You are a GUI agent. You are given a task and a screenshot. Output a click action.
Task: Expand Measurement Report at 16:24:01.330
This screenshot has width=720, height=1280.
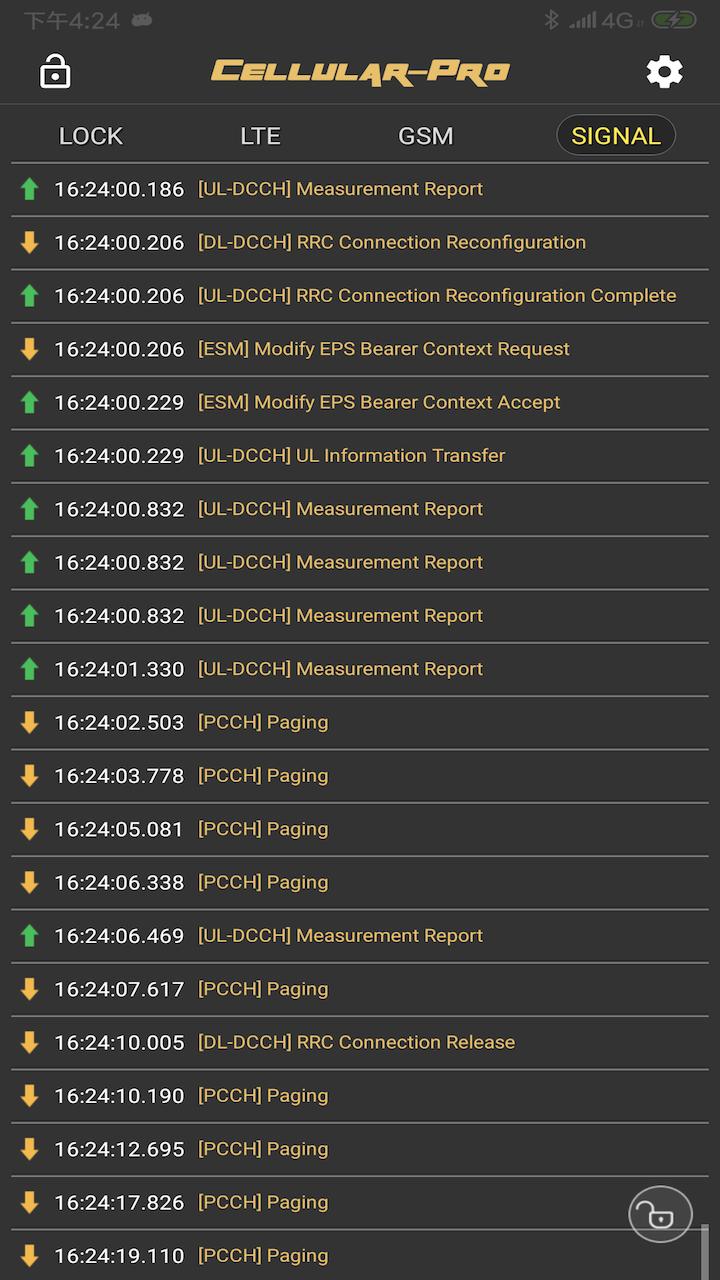point(340,669)
